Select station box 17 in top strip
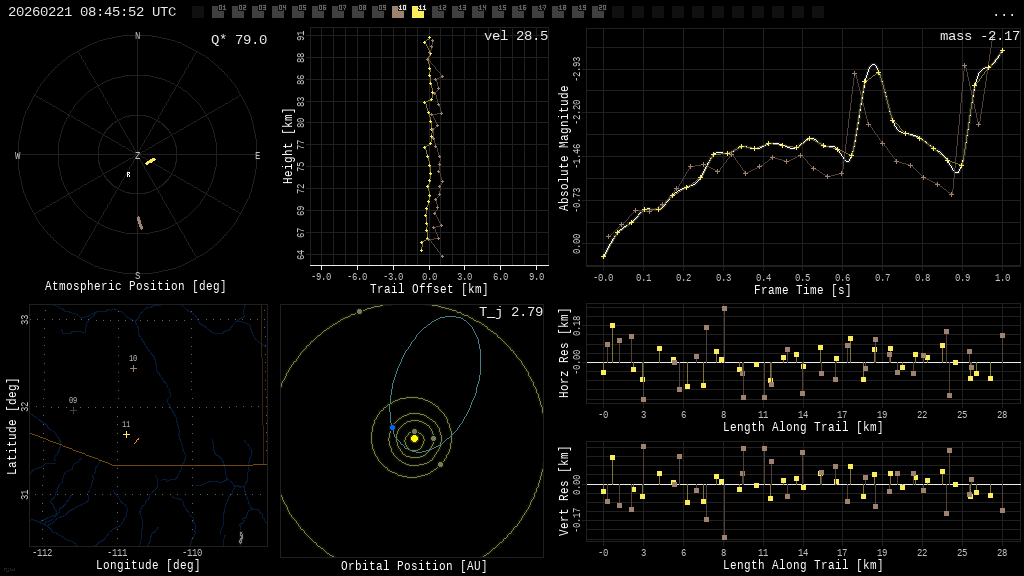Image resolution: width=1024 pixels, height=576 pixels. 538,12
